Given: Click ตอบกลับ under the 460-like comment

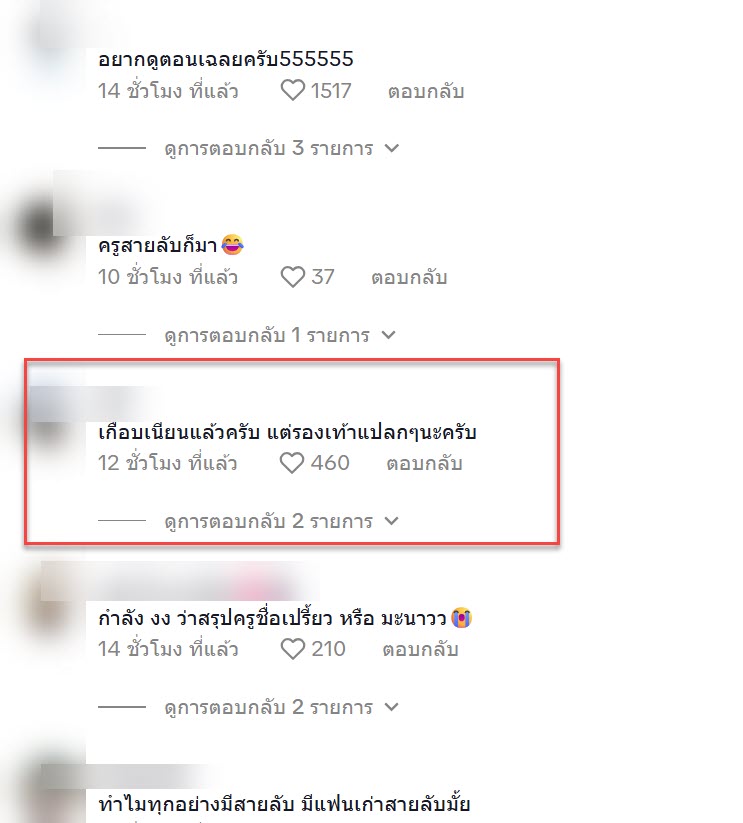Looking at the screenshot, I should 424,463.
